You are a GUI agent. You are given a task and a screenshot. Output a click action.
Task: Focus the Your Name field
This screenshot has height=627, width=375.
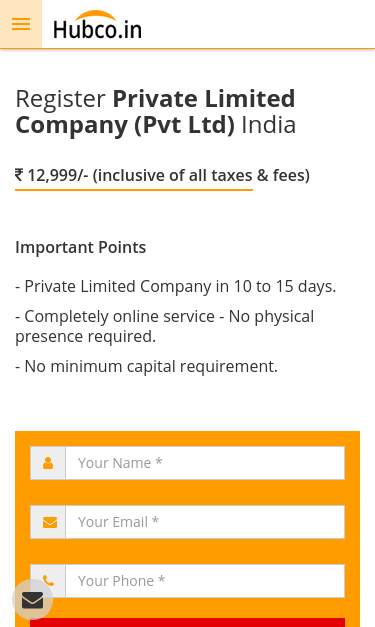click(x=205, y=463)
